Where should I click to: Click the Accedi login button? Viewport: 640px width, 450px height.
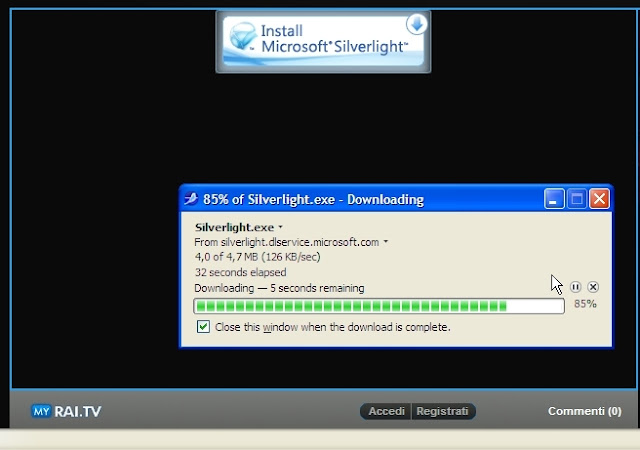pyautogui.click(x=386, y=411)
